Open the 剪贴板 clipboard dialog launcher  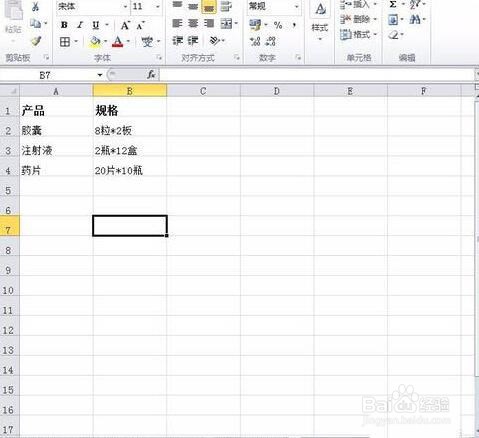pyautogui.click(x=46, y=58)
